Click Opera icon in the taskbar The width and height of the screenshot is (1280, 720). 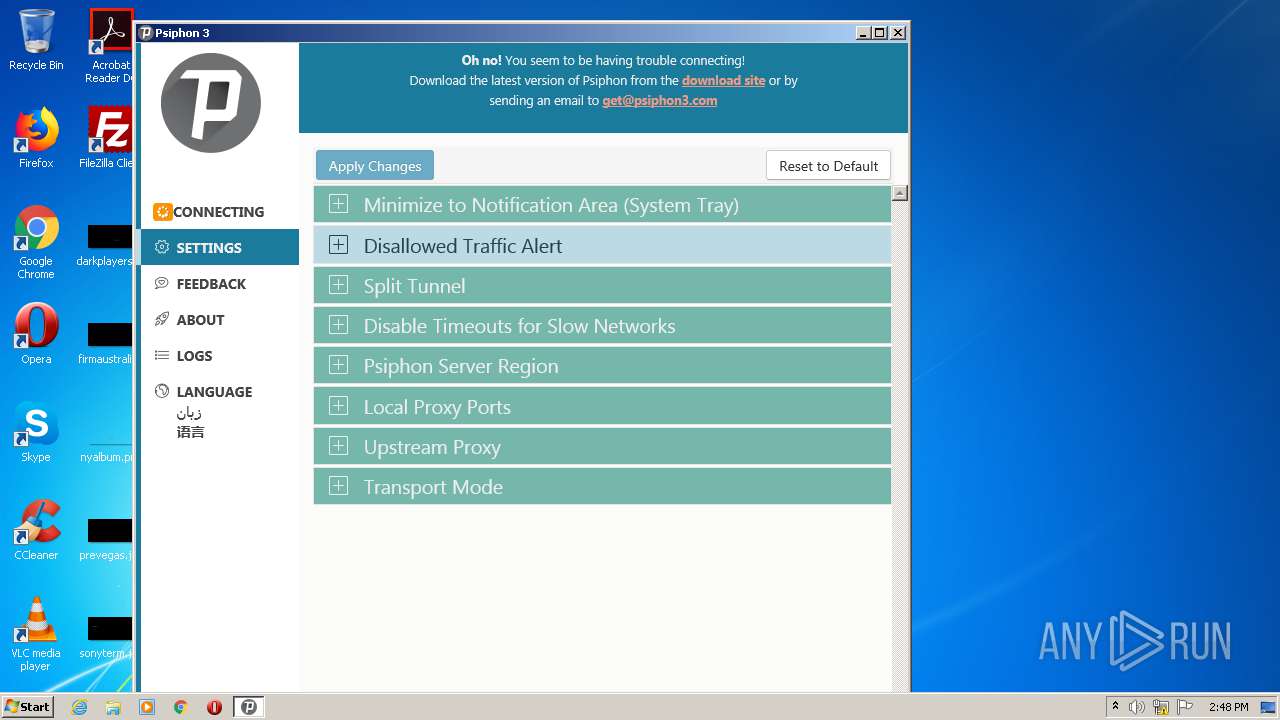(x=214, y=707)
